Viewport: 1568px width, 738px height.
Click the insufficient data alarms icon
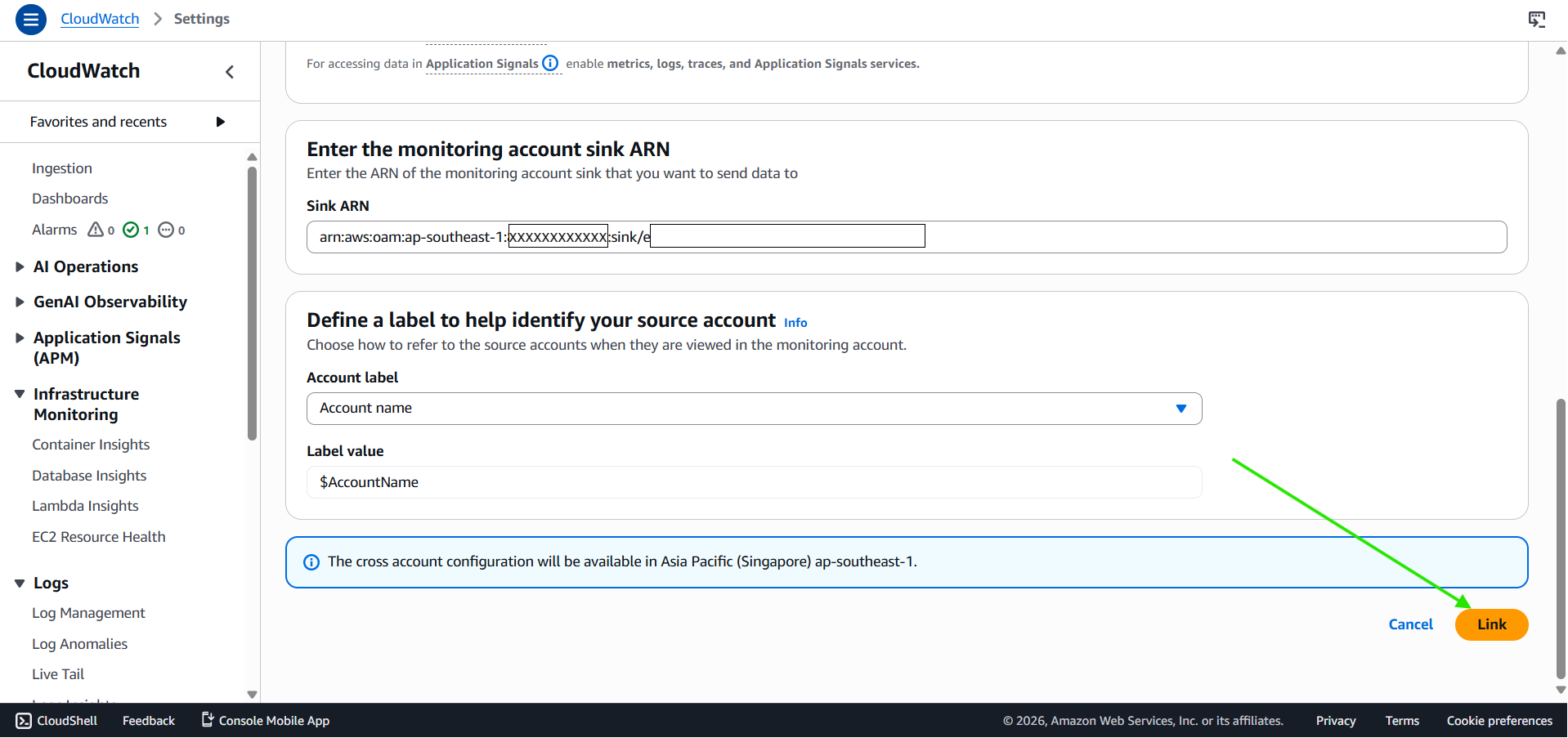click(166, 230)
